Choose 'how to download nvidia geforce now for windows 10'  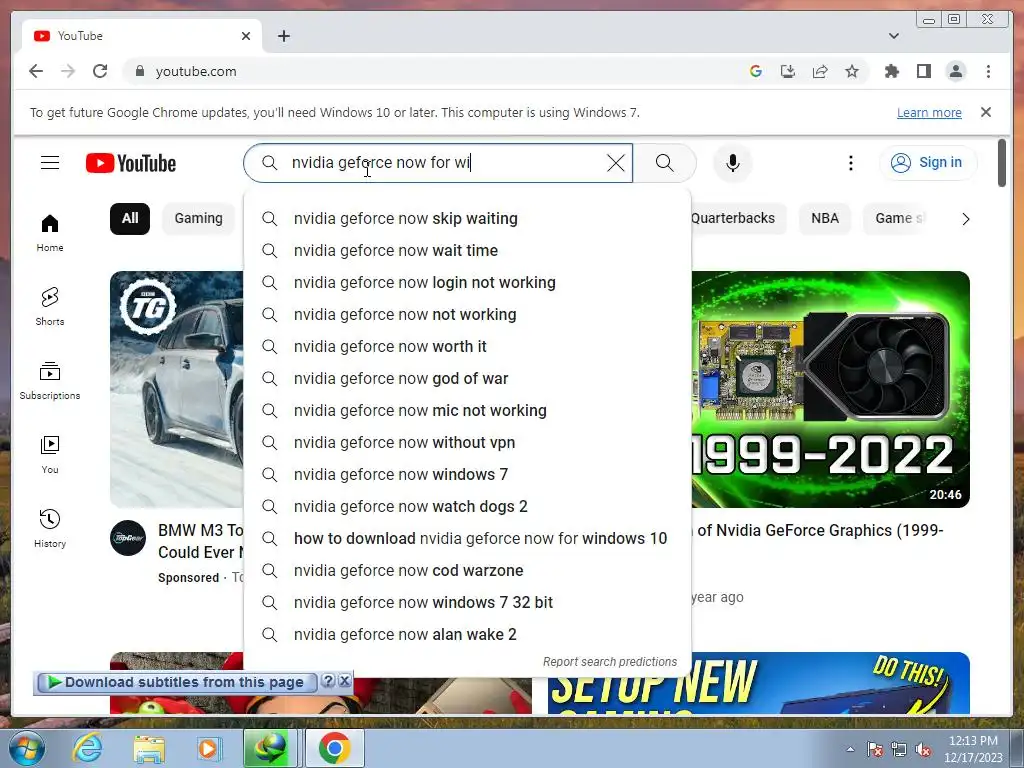coord(467,538)
